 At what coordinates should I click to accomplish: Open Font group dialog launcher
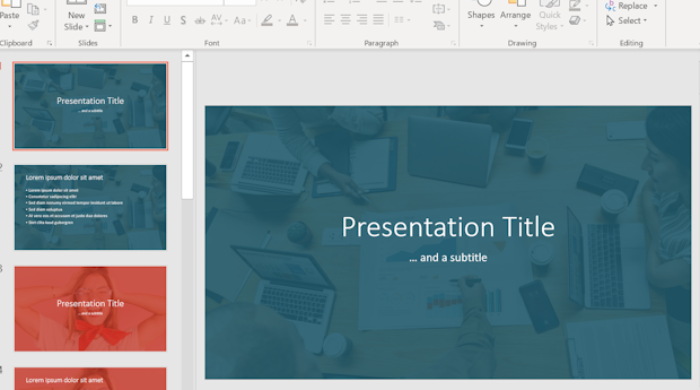click(309, 43)
